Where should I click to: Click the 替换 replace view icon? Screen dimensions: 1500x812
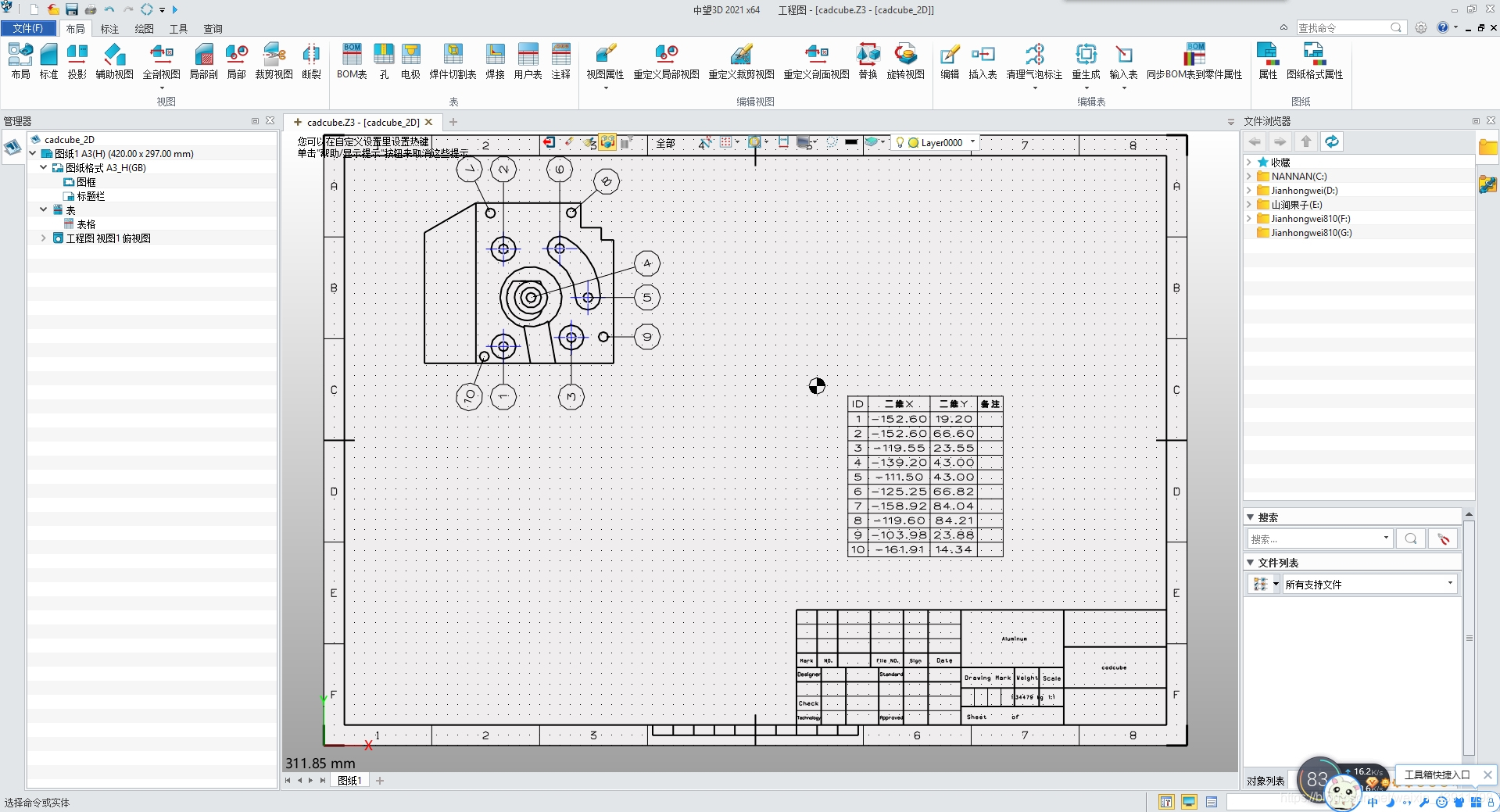coord(868,61)
